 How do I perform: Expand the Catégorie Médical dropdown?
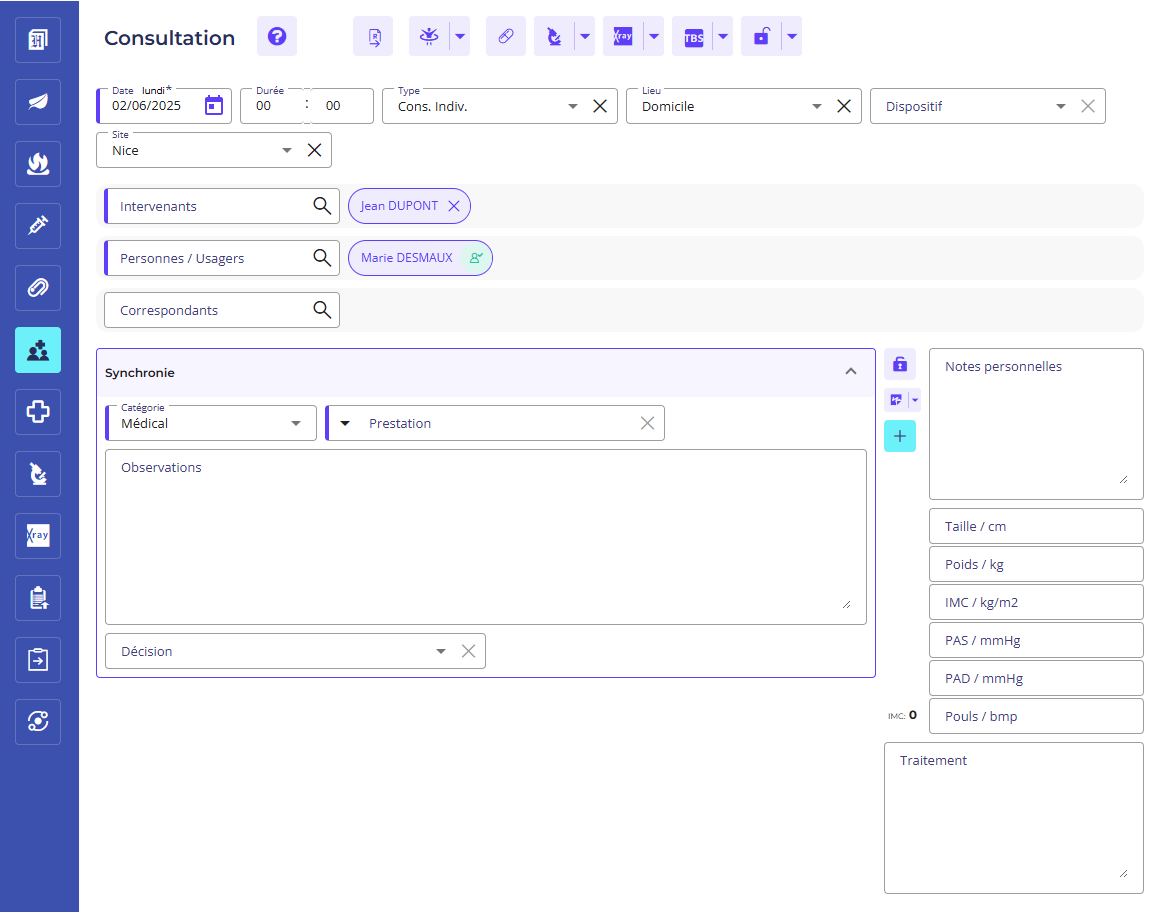(x=296, y=423)
